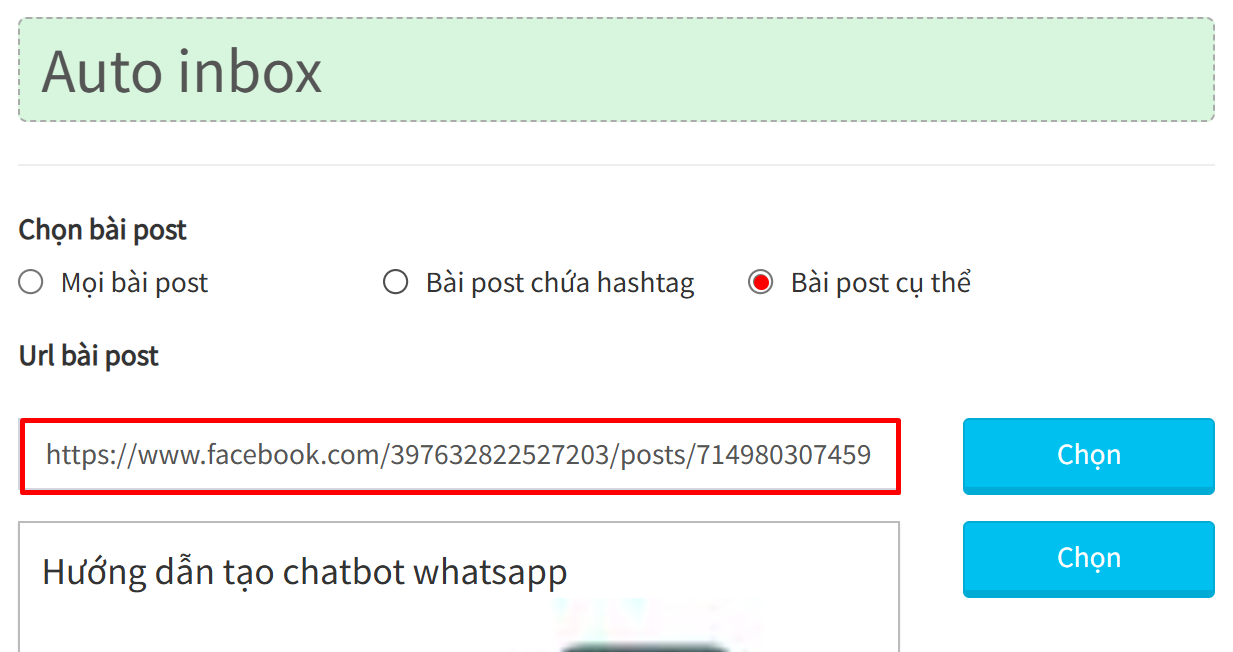Click the 'Chọn bài post' section heading

click(x=103, y=230)
